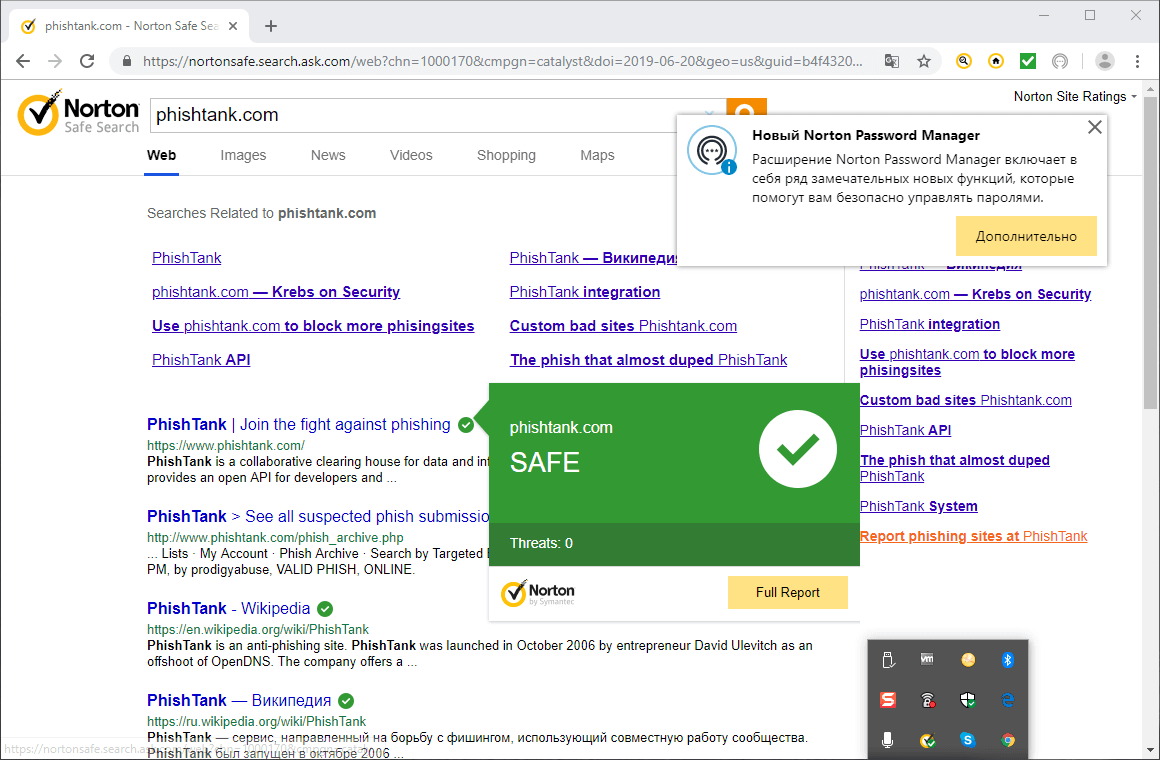The width and height of the screenshot is (1160, 760).
Task: Open the Chrome three-dot menu
Action: tap(1137, 61)
